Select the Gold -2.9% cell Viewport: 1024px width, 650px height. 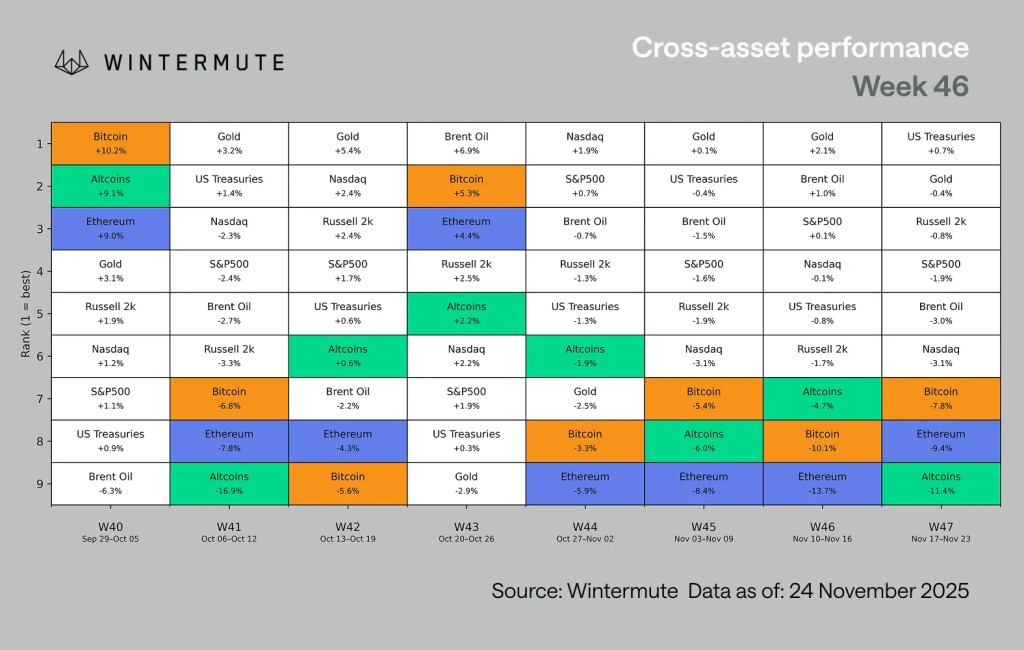[466, 483]
